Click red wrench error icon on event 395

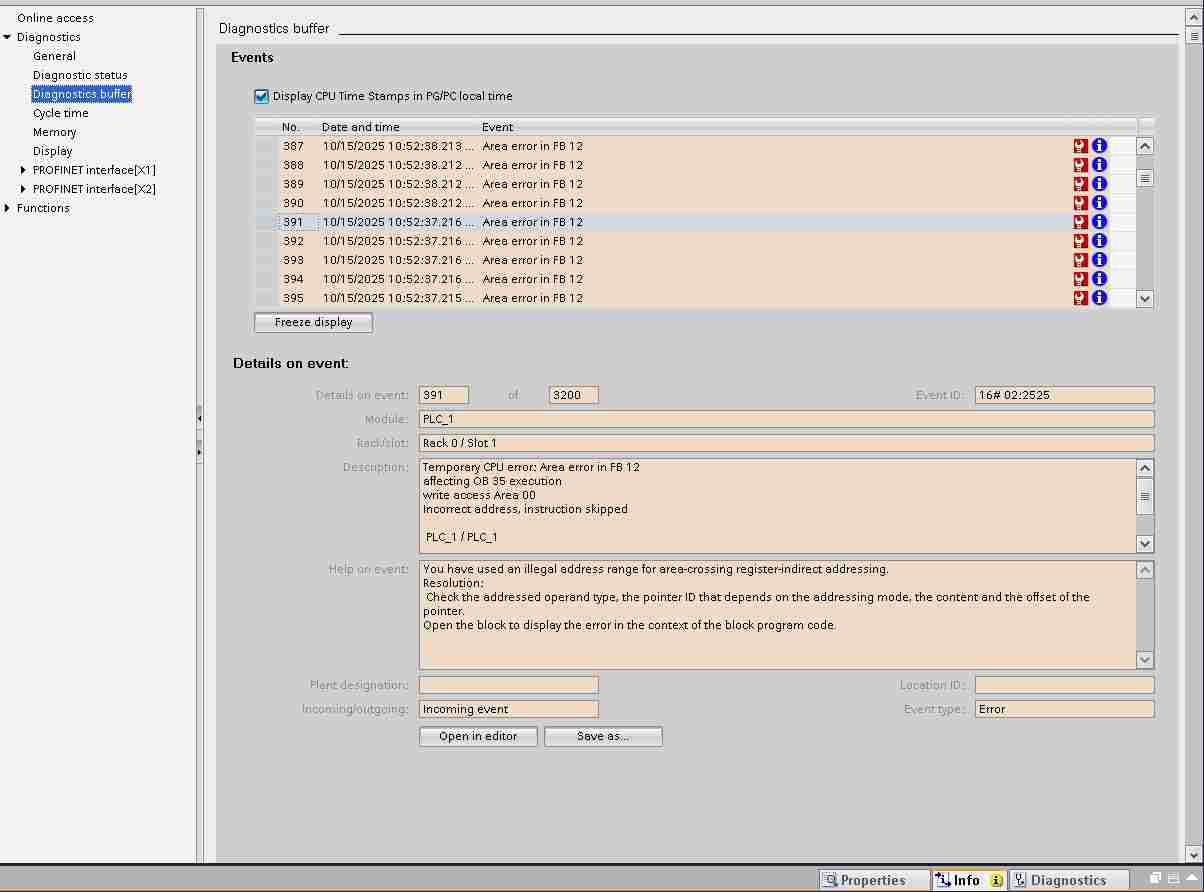pyautogui.click(x=1080, y=298)
